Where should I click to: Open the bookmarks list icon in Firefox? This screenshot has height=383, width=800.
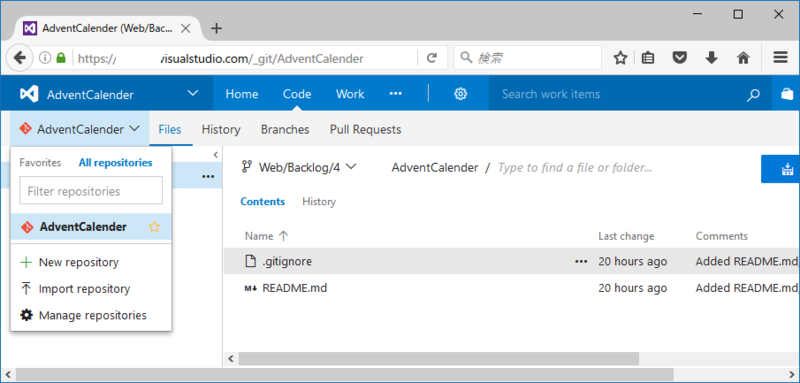point(648,58)
